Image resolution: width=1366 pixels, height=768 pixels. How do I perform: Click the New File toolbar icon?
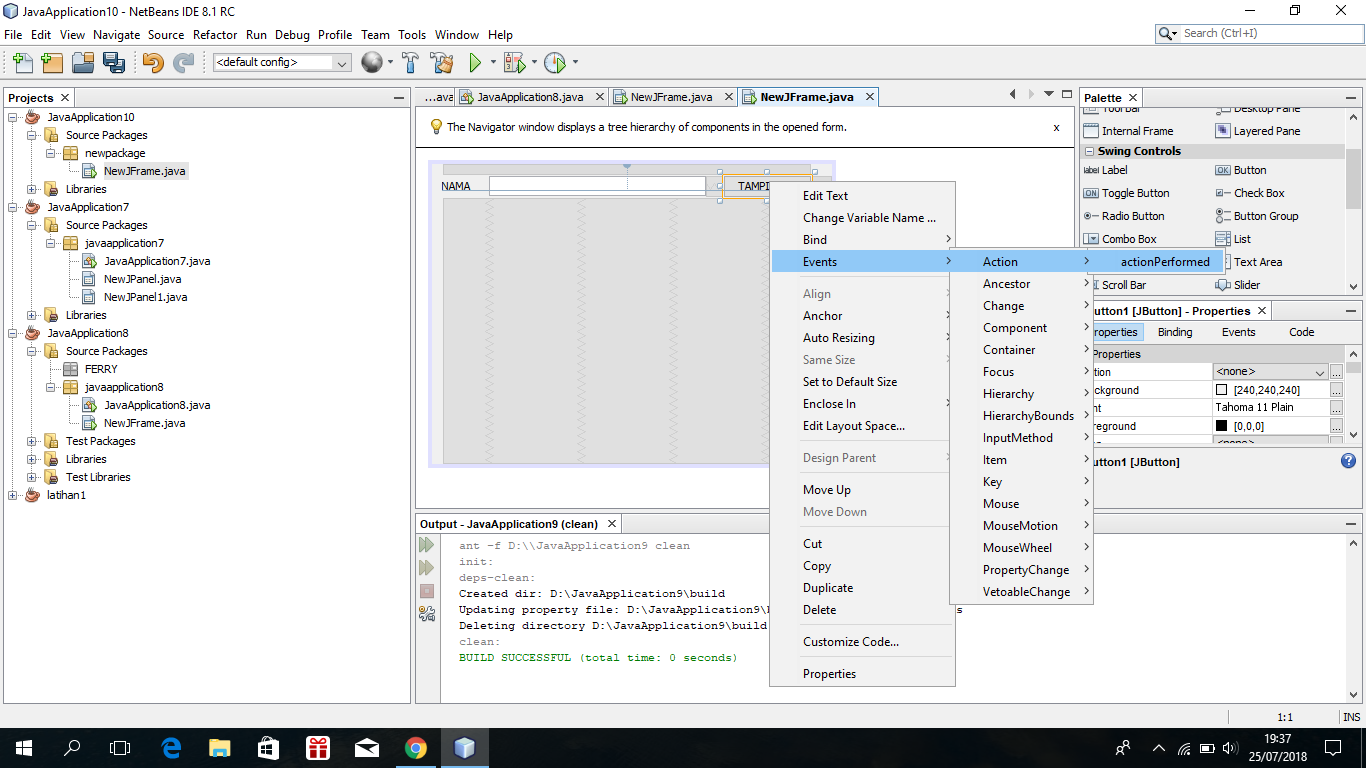pos(22,63)
